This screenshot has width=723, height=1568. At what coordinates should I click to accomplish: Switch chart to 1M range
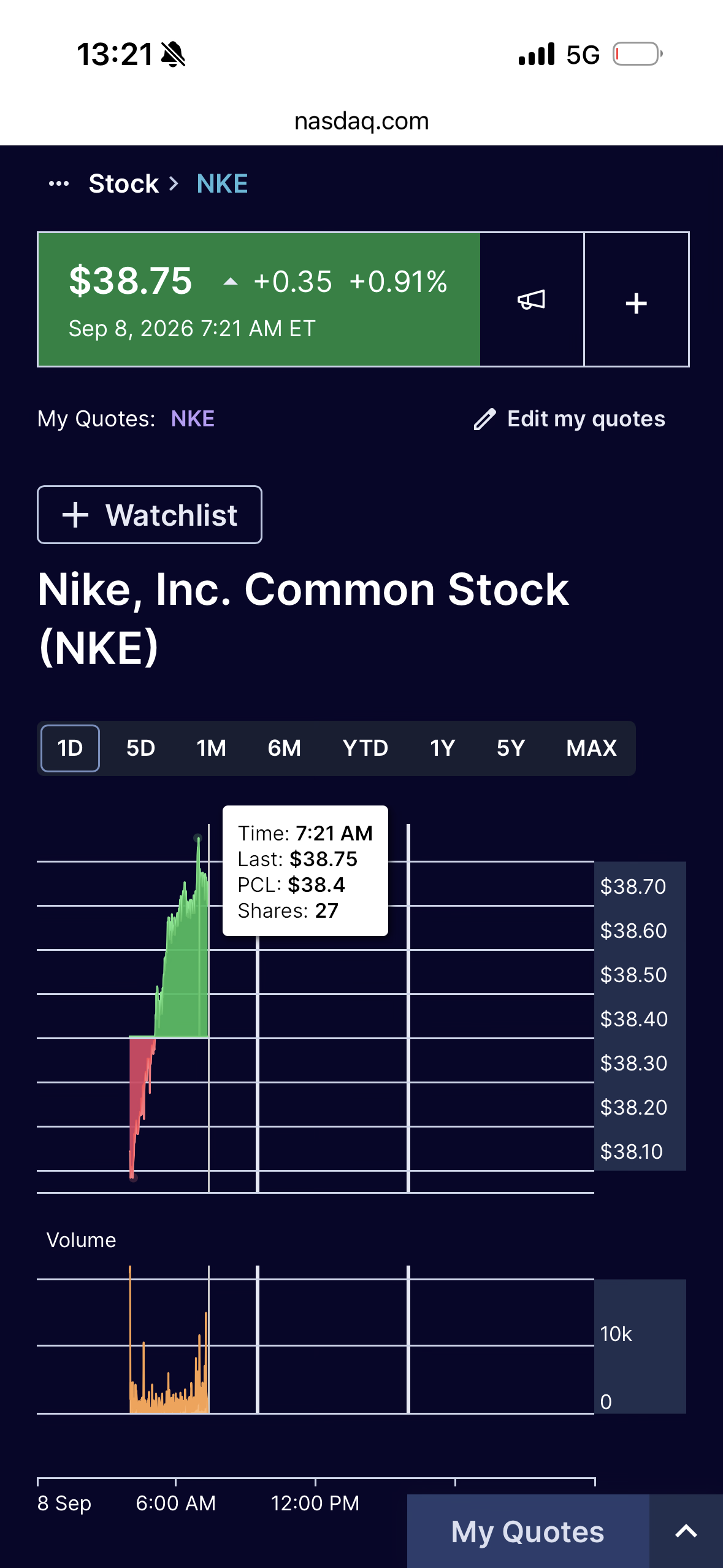coord(212,748)
